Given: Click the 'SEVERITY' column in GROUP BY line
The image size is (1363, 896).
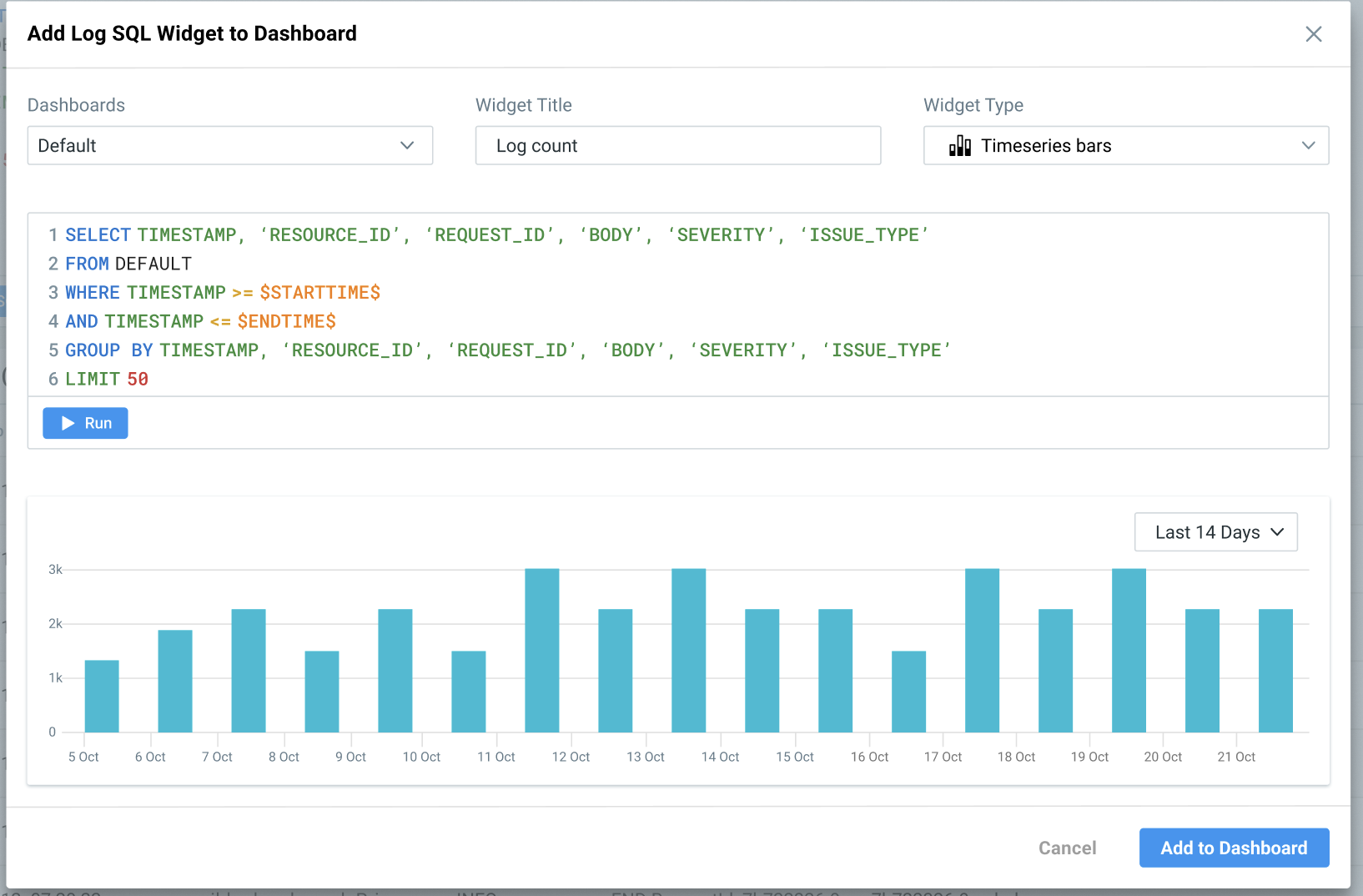Looking at the screenshot, I should (743, 350).
